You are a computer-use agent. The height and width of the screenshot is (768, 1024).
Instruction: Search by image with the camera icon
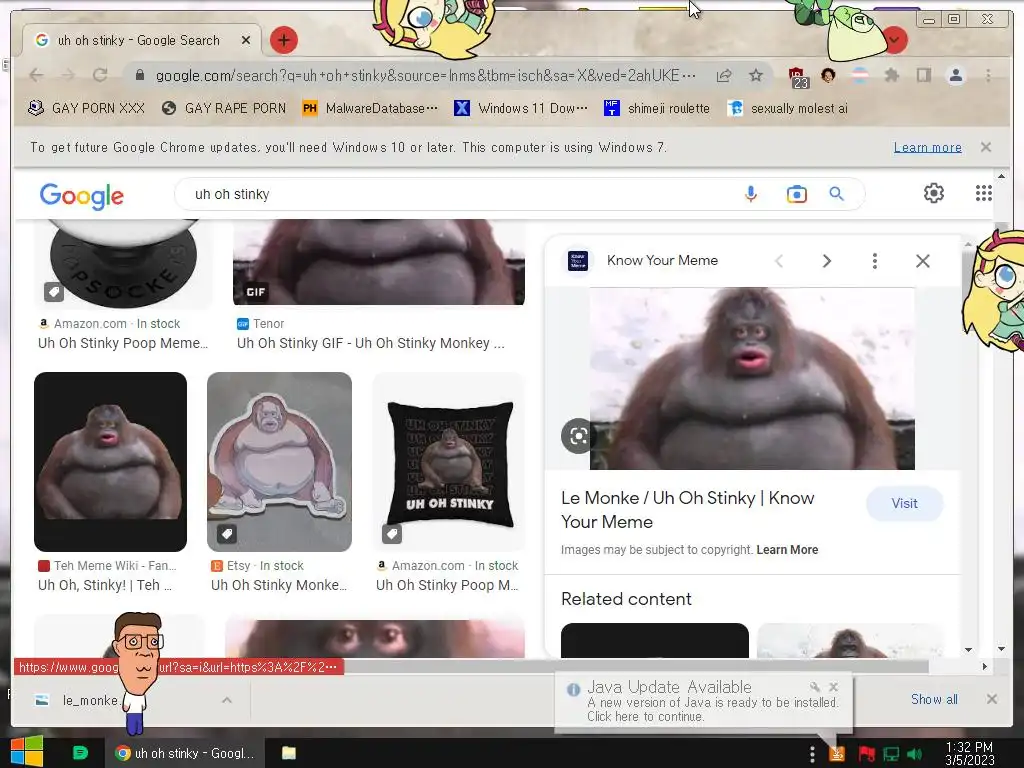(x=797, y=194)
